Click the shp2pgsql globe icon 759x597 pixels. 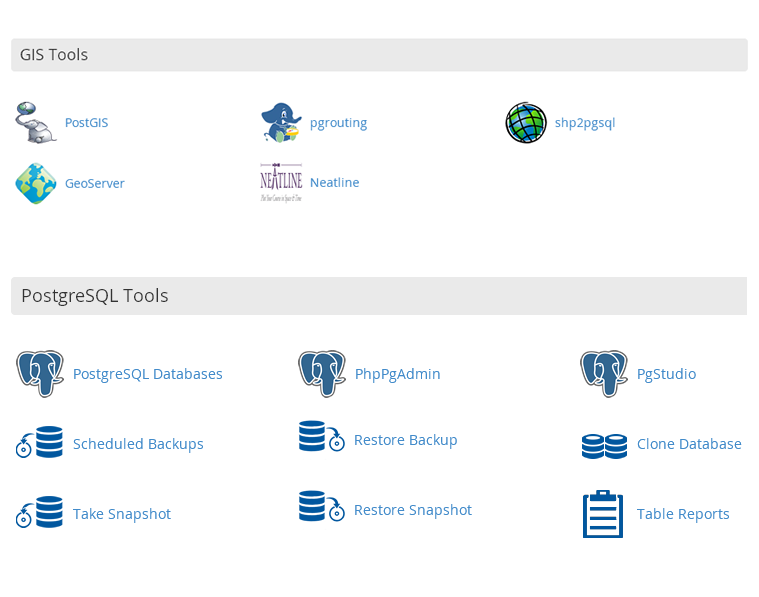526,123
